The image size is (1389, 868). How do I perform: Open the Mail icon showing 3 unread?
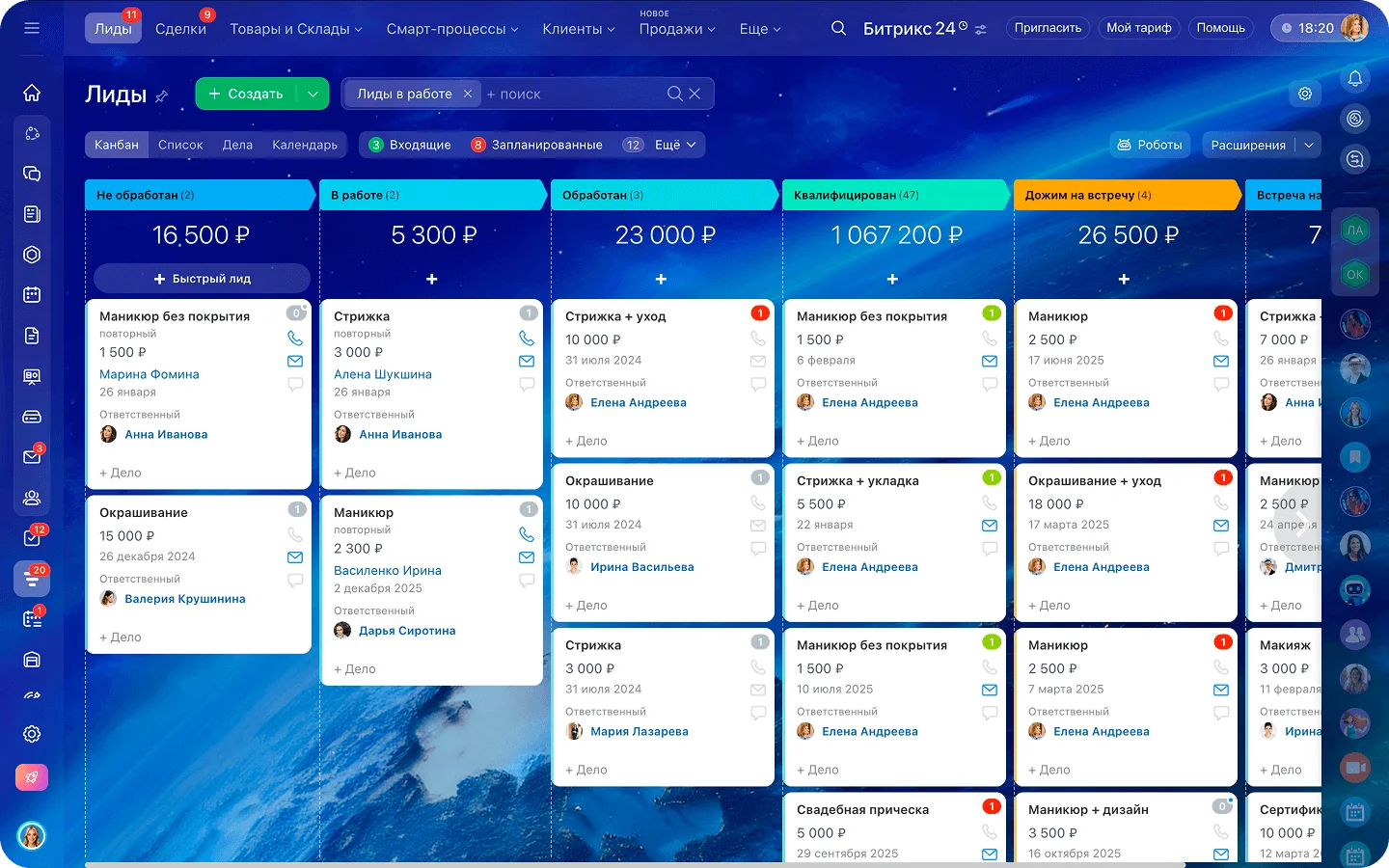(x=32, y=453)
